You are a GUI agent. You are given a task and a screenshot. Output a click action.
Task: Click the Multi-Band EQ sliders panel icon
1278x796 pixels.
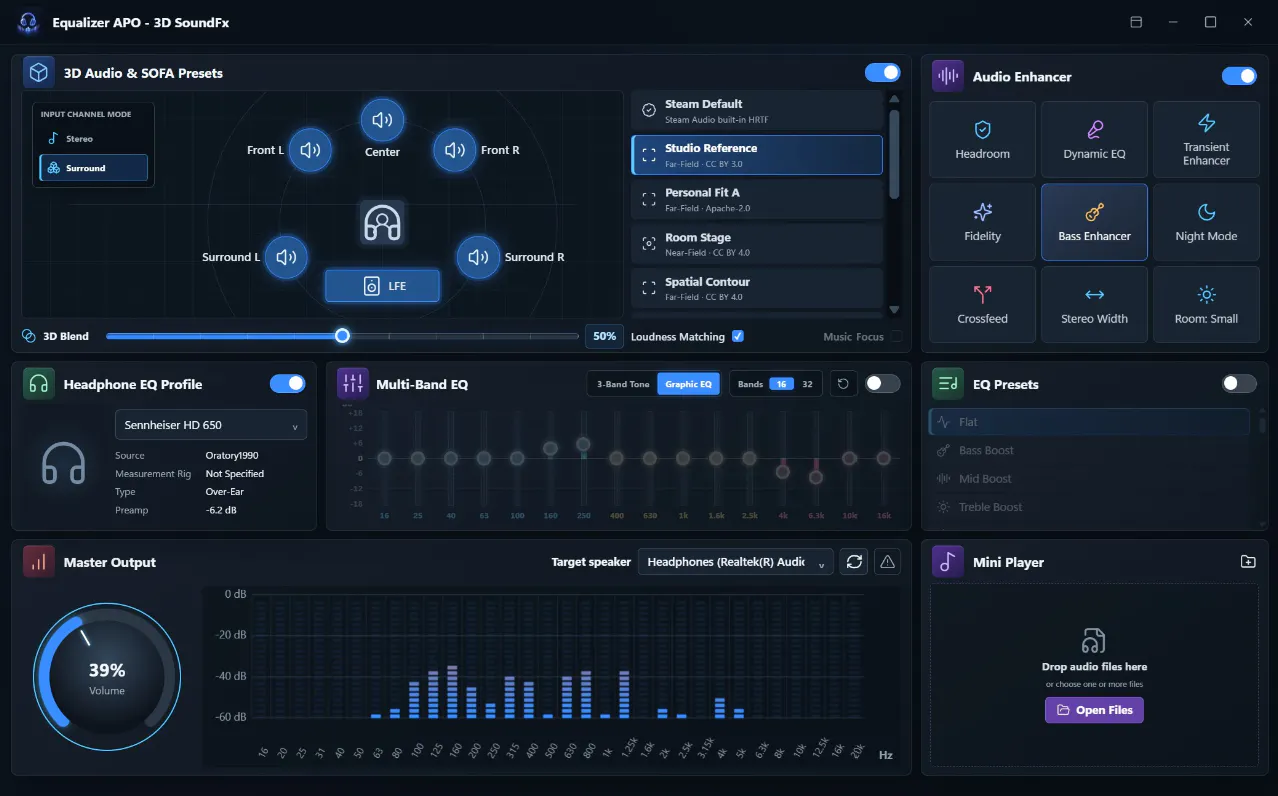pos(353,383)
